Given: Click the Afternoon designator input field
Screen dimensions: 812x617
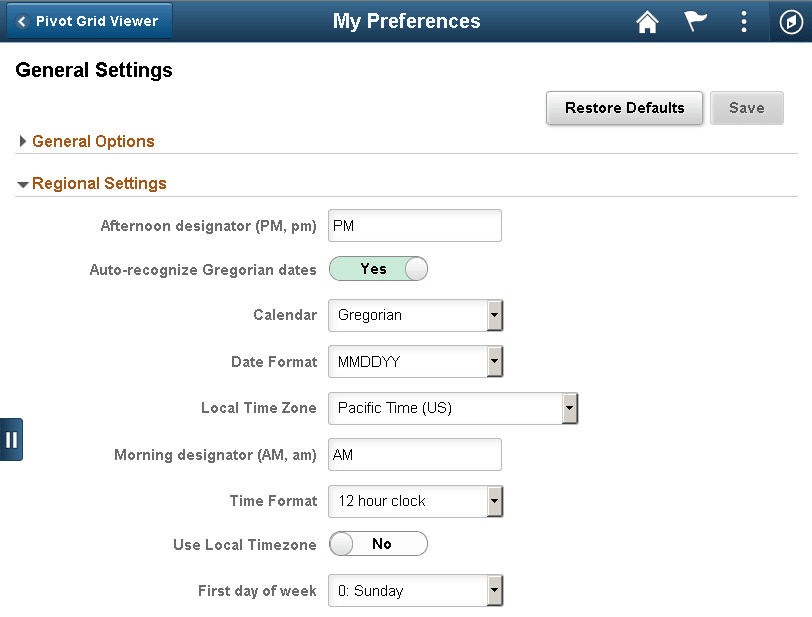Looking at the screenshot, I should [414, 225].
